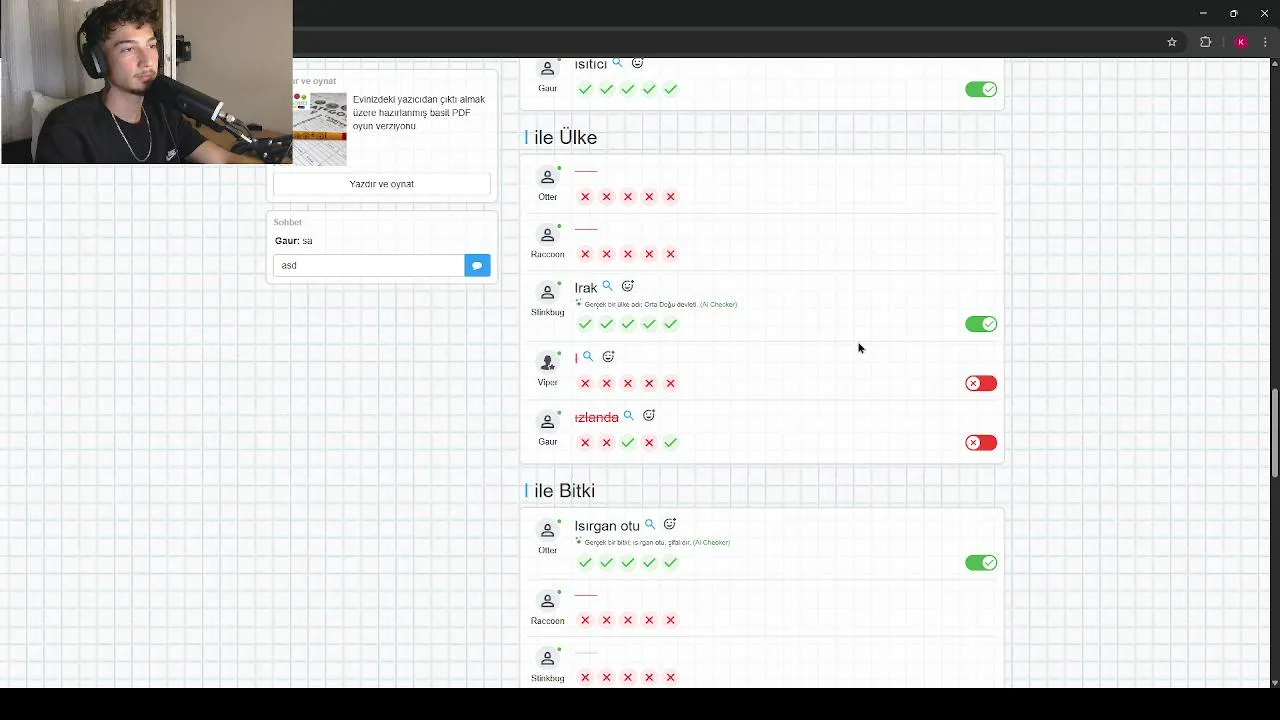Look up Irak with its magnifier icon
The image size is (1280, 720).
607,286
